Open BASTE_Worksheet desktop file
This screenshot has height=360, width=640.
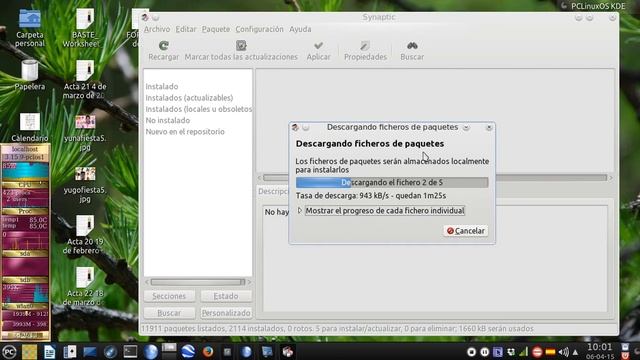pos(85,28)
